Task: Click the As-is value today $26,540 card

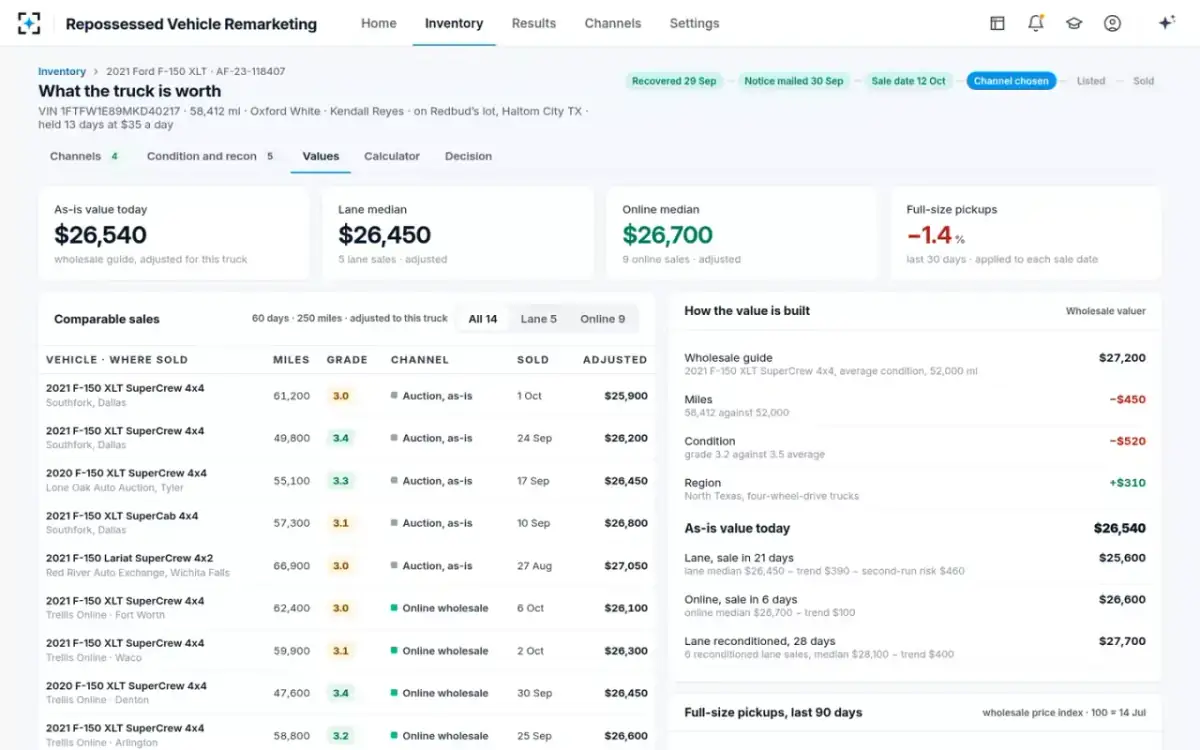Action: (174, 233)
